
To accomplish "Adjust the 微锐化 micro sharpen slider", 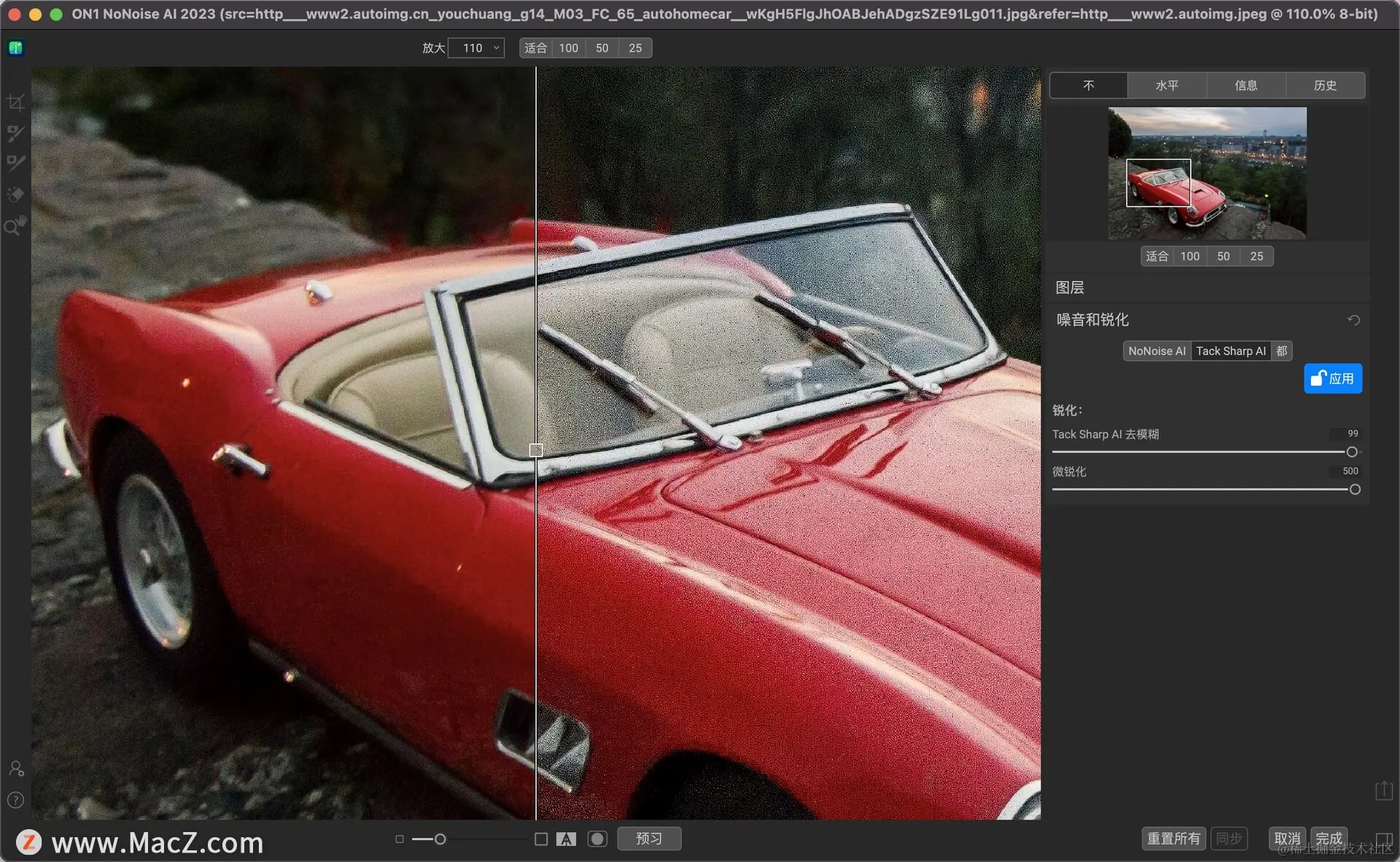I will click(x=1354, y=489).
